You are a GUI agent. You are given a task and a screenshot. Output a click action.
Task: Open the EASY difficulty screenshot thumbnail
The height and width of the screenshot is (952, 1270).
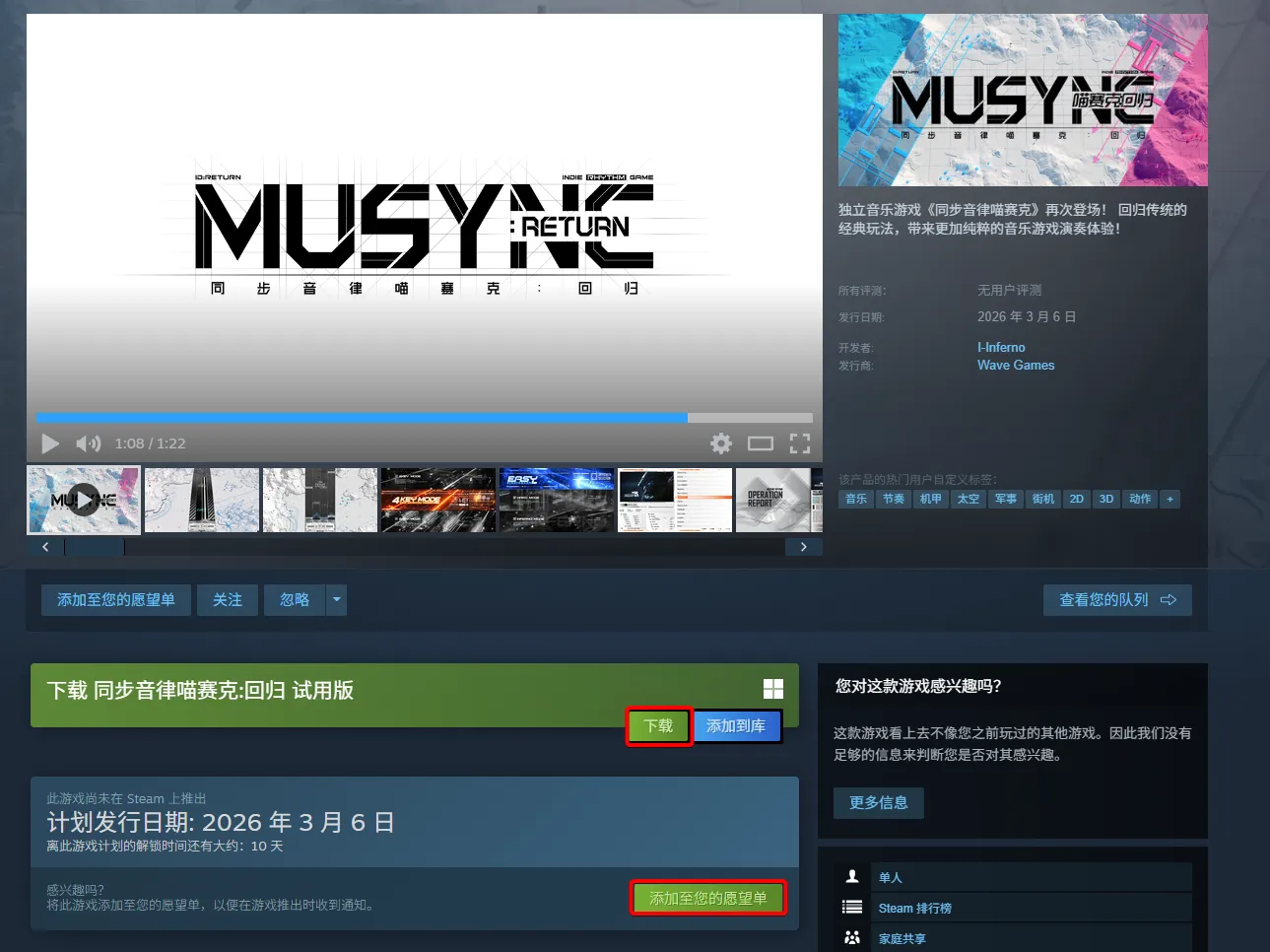557,500
